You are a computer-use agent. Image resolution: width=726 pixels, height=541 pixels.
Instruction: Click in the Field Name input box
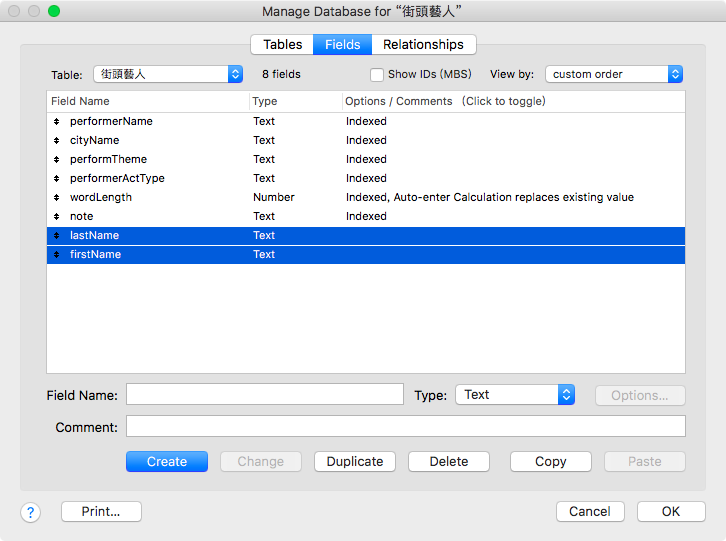click(265, 394)
